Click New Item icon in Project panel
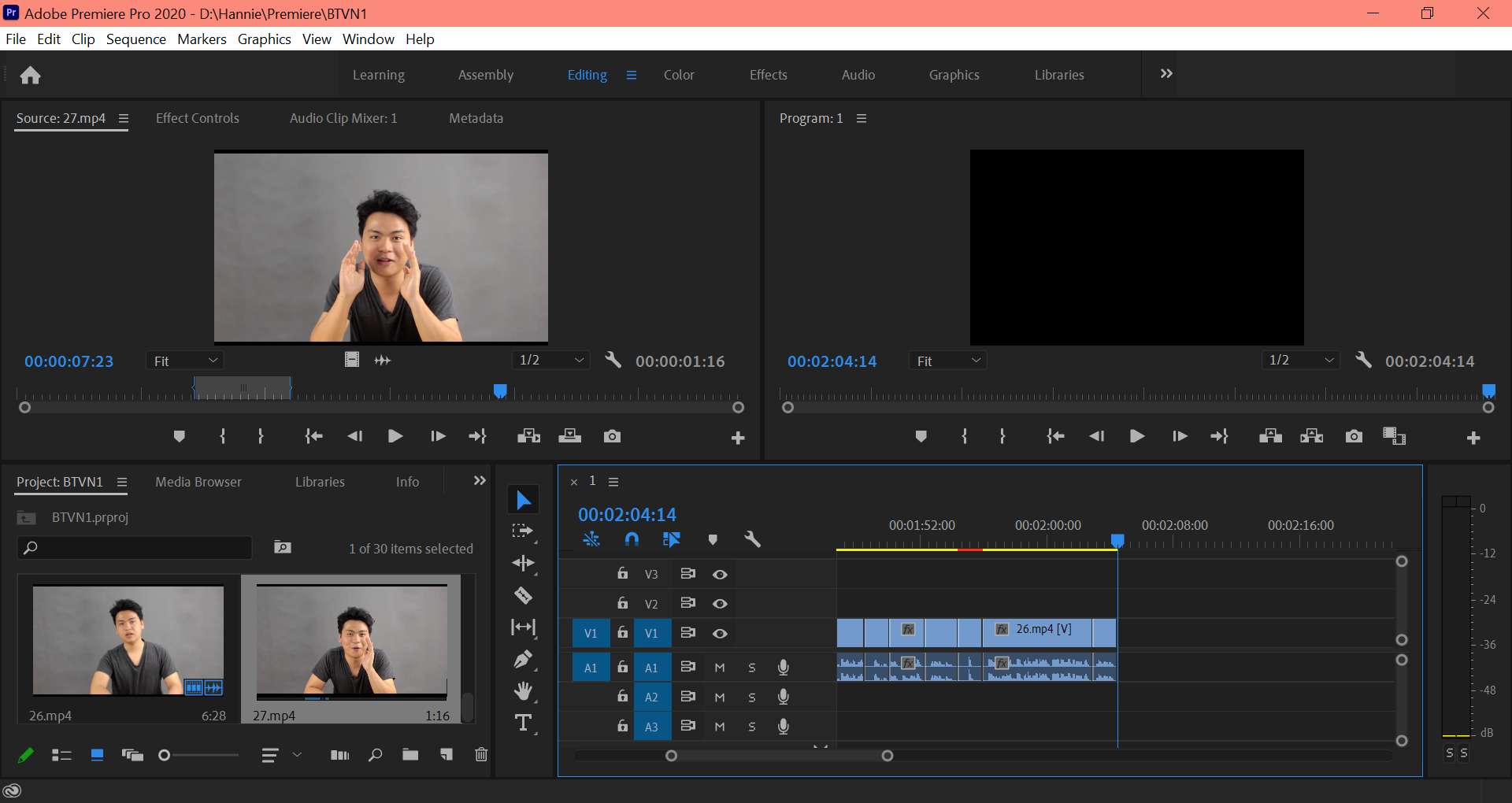Screen dimensions: 1512x803 tap(447, 755)
